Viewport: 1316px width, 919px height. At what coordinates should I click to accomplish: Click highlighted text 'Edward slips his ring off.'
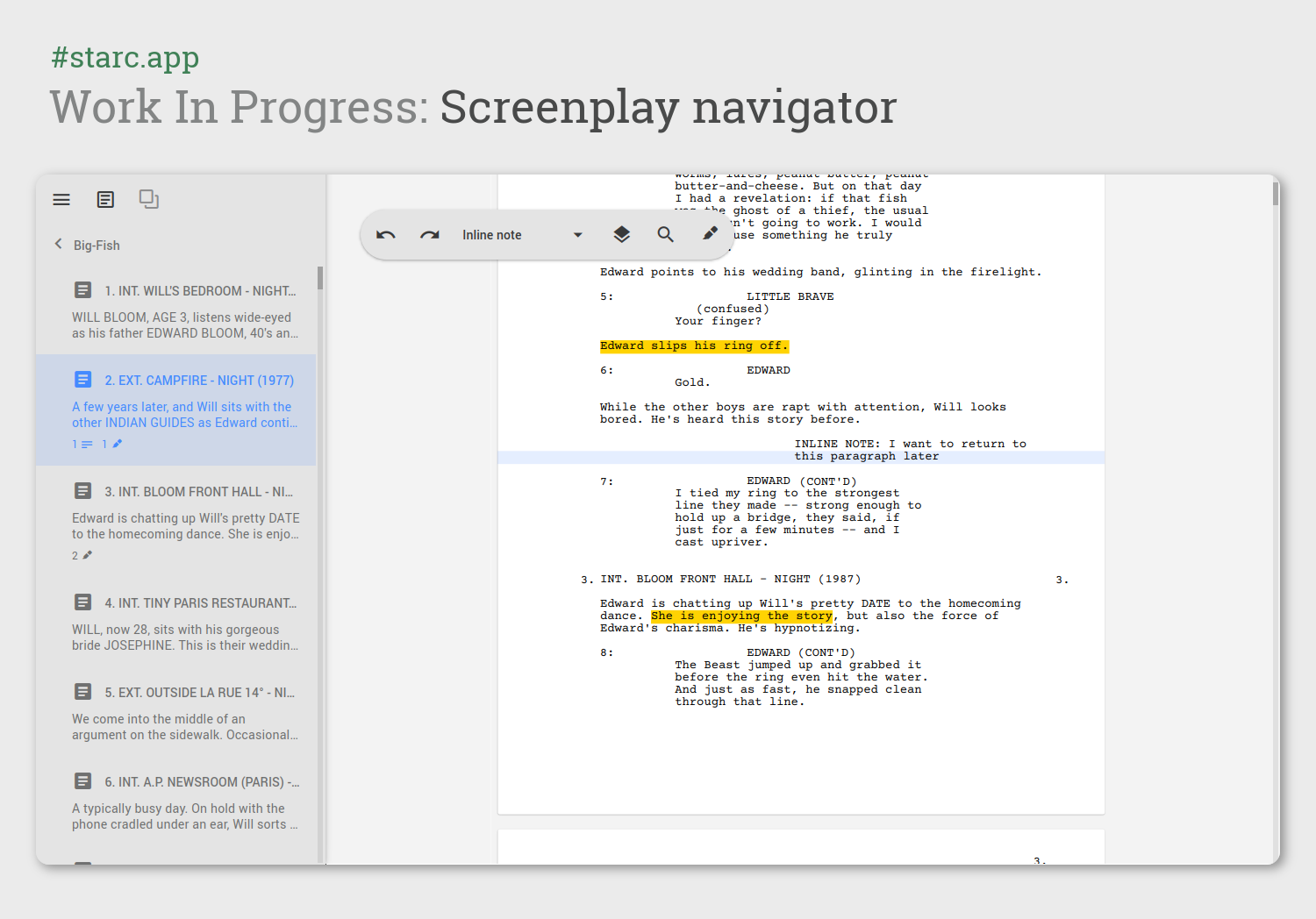694,346
